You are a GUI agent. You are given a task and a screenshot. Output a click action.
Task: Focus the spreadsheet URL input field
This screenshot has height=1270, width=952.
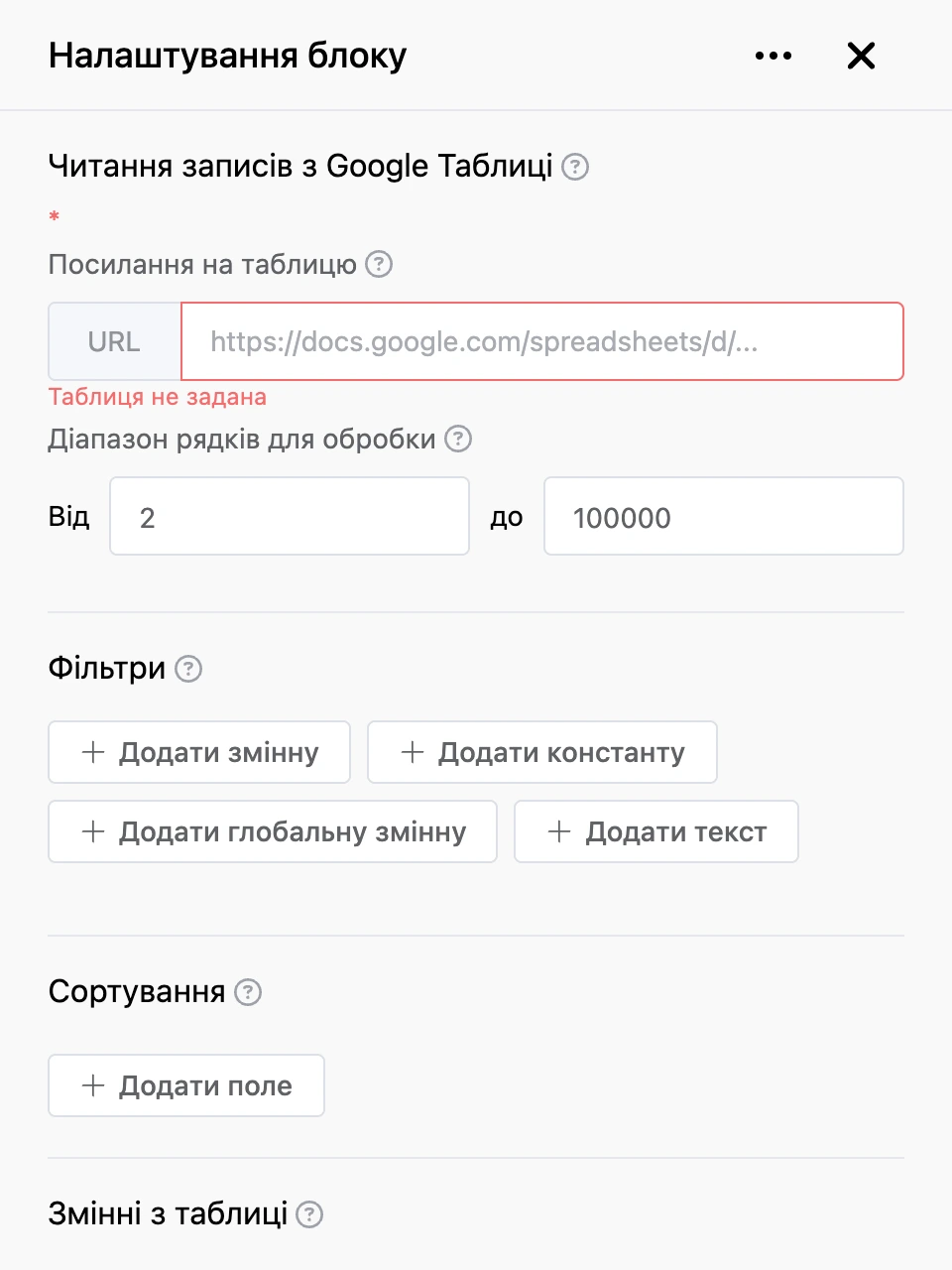[541, 341]
